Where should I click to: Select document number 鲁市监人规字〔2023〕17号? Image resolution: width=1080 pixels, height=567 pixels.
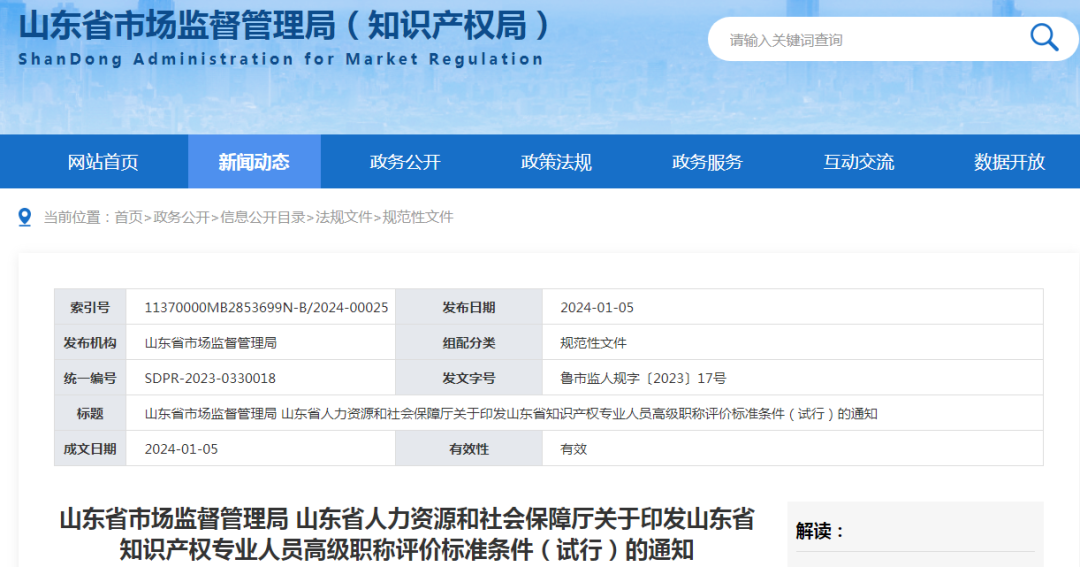click(643, 378)
